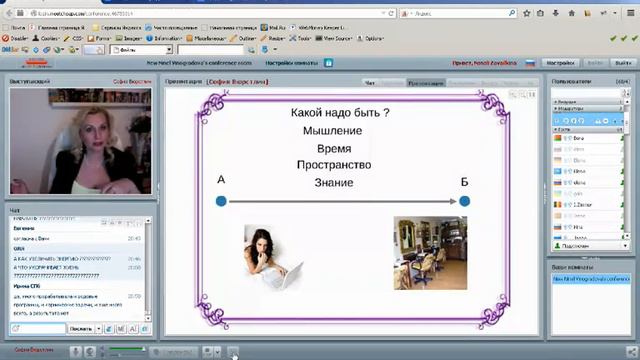The height and width of the screenshot is (360, 640).
Task: Open the Tools menu in Web Developer toolbar
Action: (301, 38)
